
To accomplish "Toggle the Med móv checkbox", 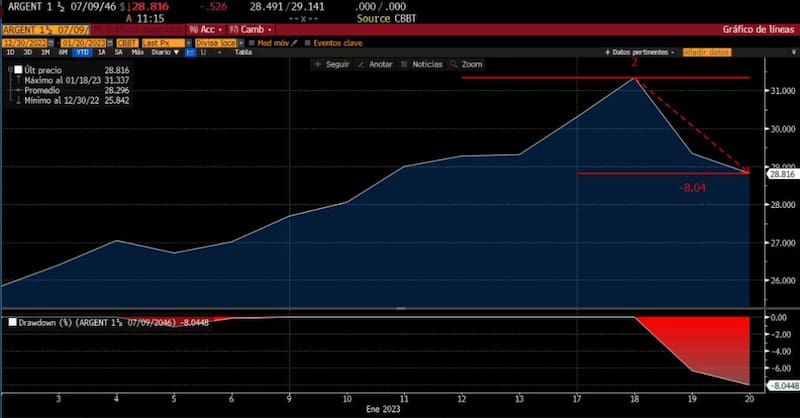I will point(253,43).
